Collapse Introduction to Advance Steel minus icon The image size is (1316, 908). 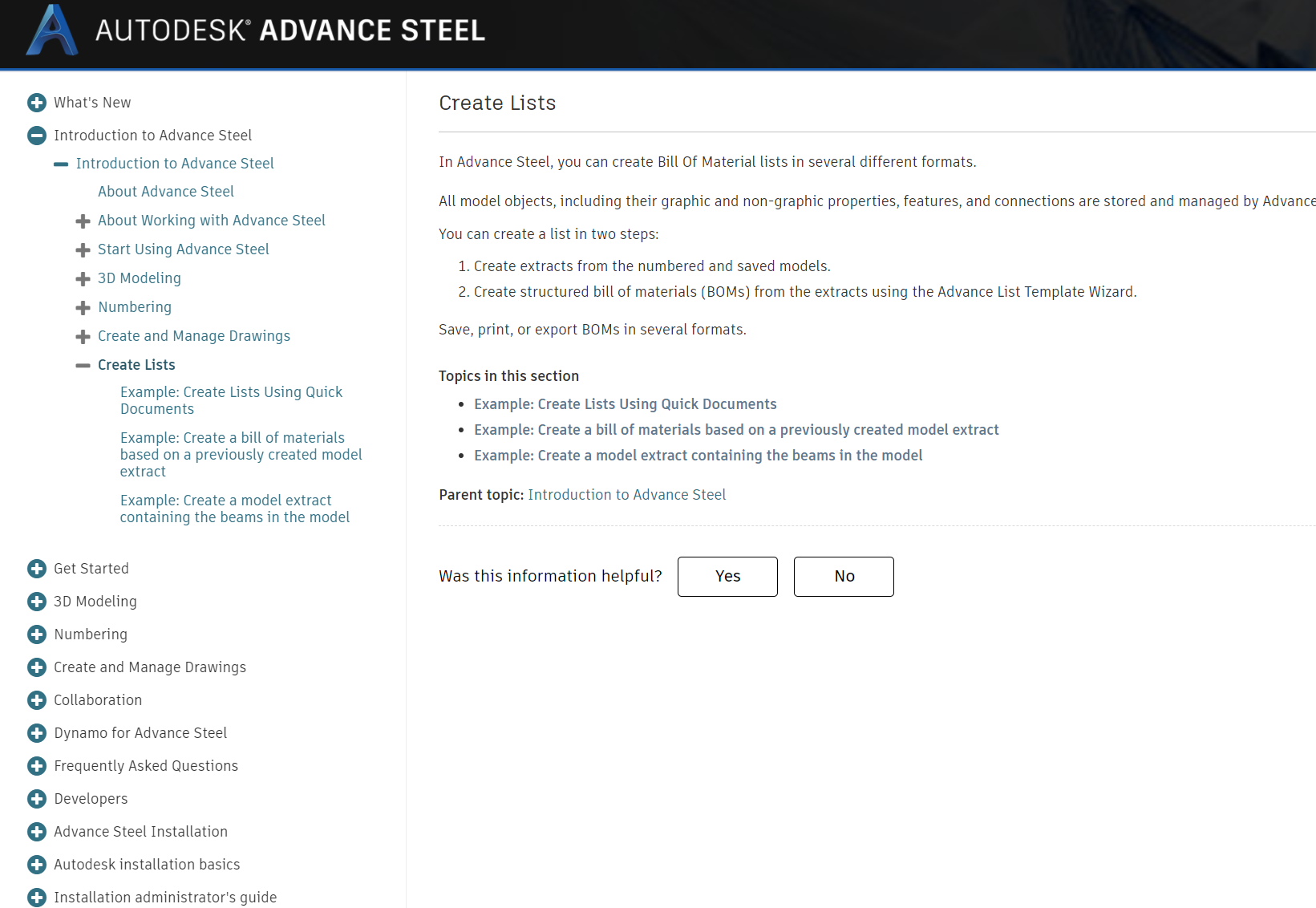point(36,136)
